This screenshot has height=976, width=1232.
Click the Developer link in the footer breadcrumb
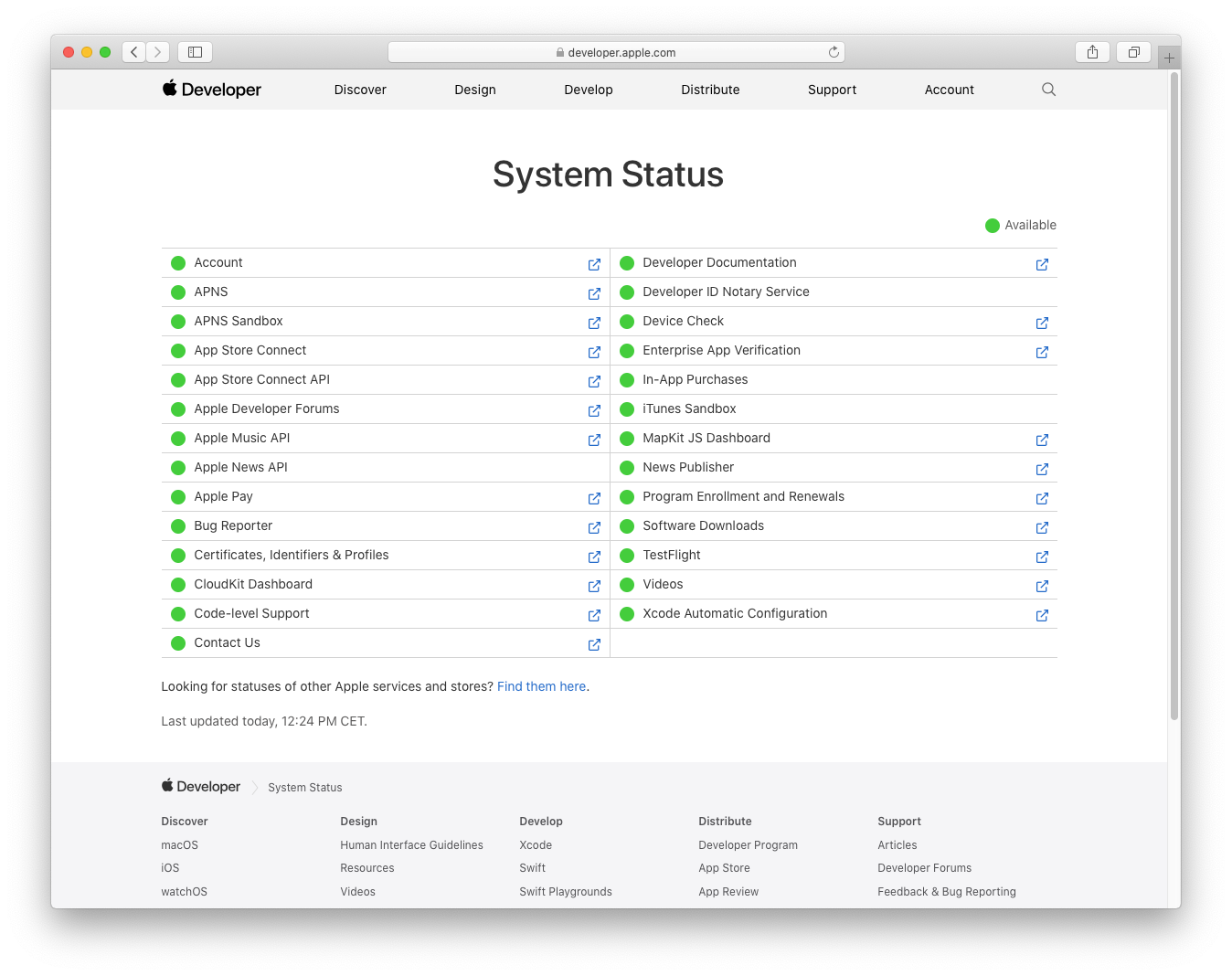[x=201, y=787]
